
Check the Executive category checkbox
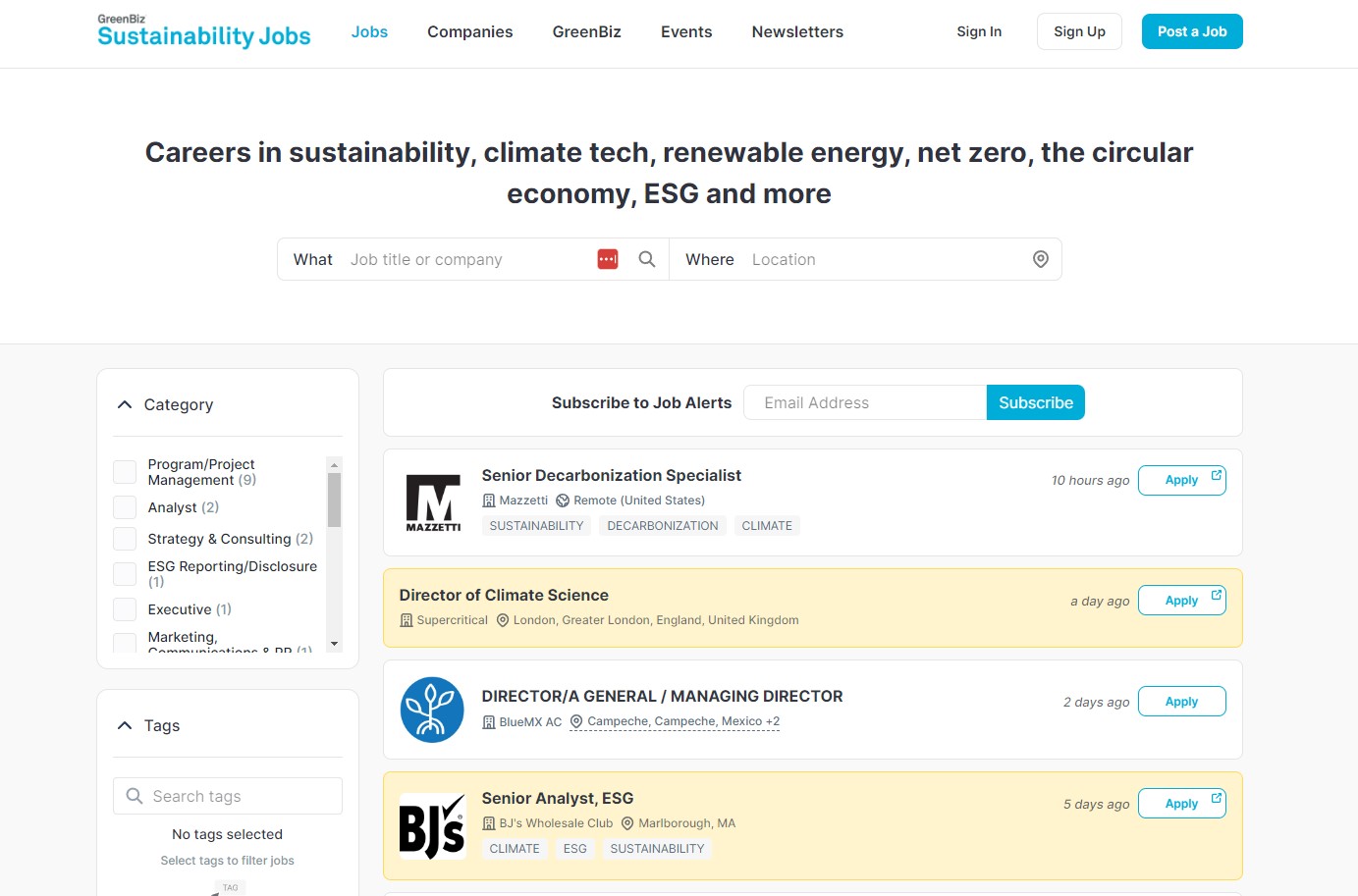click(125, 609)
